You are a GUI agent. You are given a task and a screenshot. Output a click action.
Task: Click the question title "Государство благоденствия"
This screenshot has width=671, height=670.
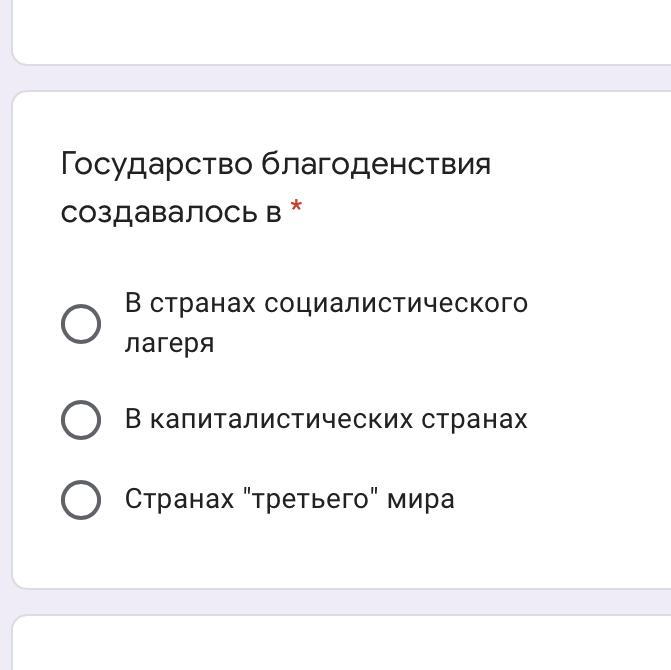click(x=276, y=164)
